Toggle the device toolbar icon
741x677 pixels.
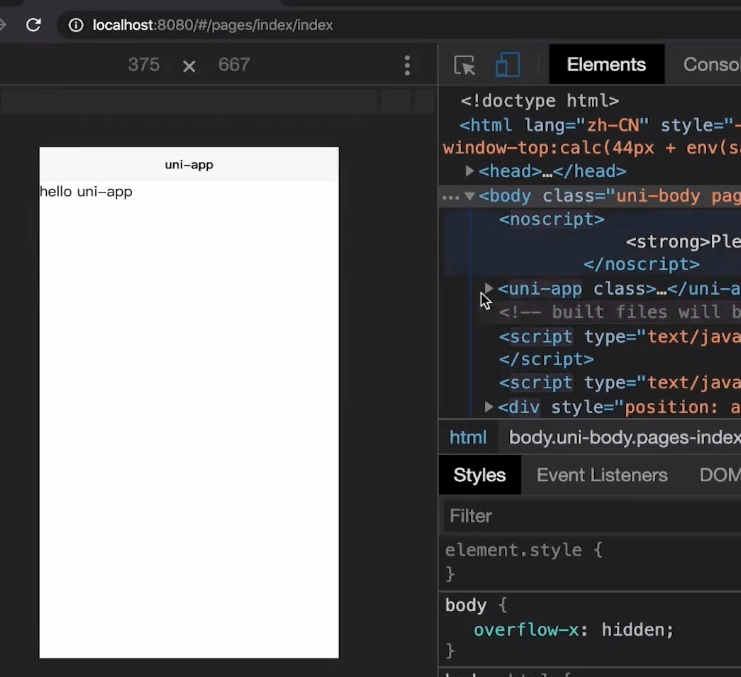[x=508, y=65]
